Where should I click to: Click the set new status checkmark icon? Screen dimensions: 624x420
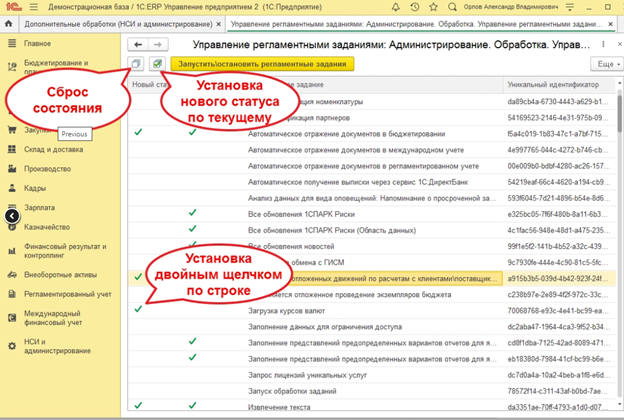pyautogui.click(x=158, y=63)
